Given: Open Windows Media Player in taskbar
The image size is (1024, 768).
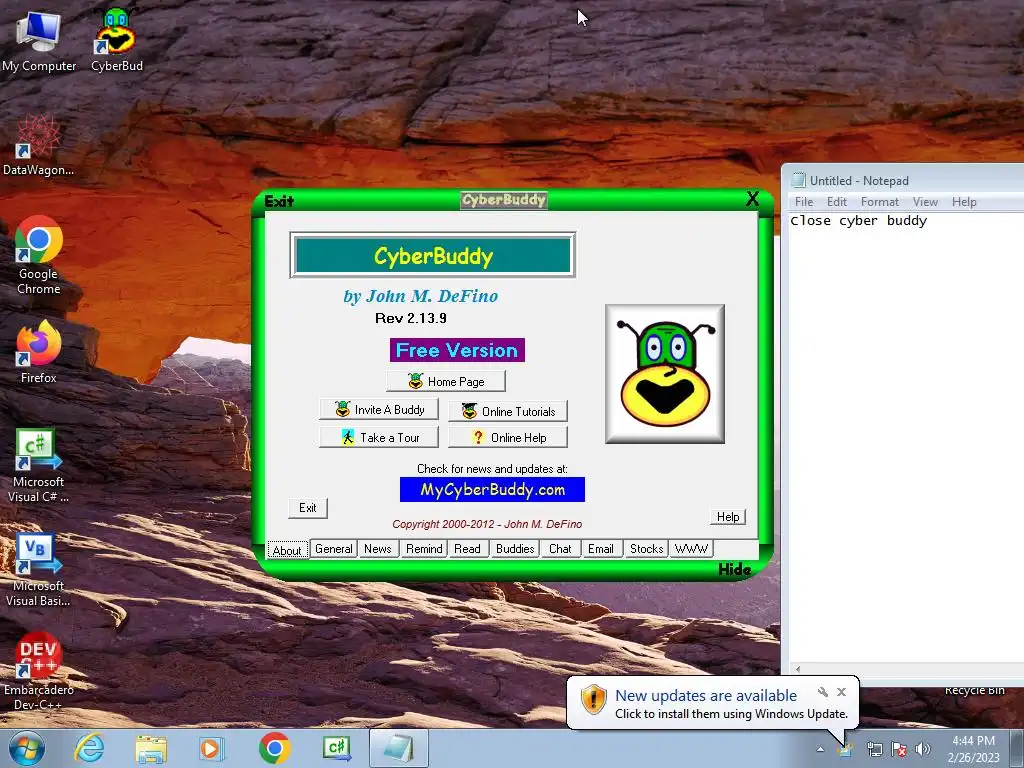Looking at the screenshot, I should click(x=211, y=748).
